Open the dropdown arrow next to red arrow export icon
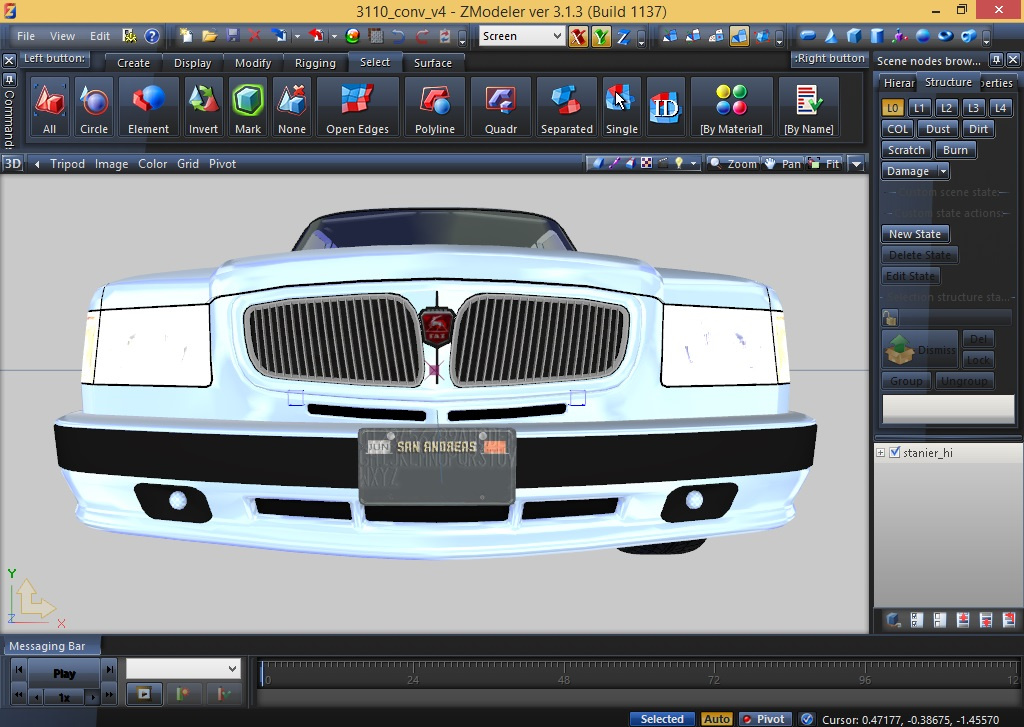This screenshot has height=727, width=1024. coord(334,36)
